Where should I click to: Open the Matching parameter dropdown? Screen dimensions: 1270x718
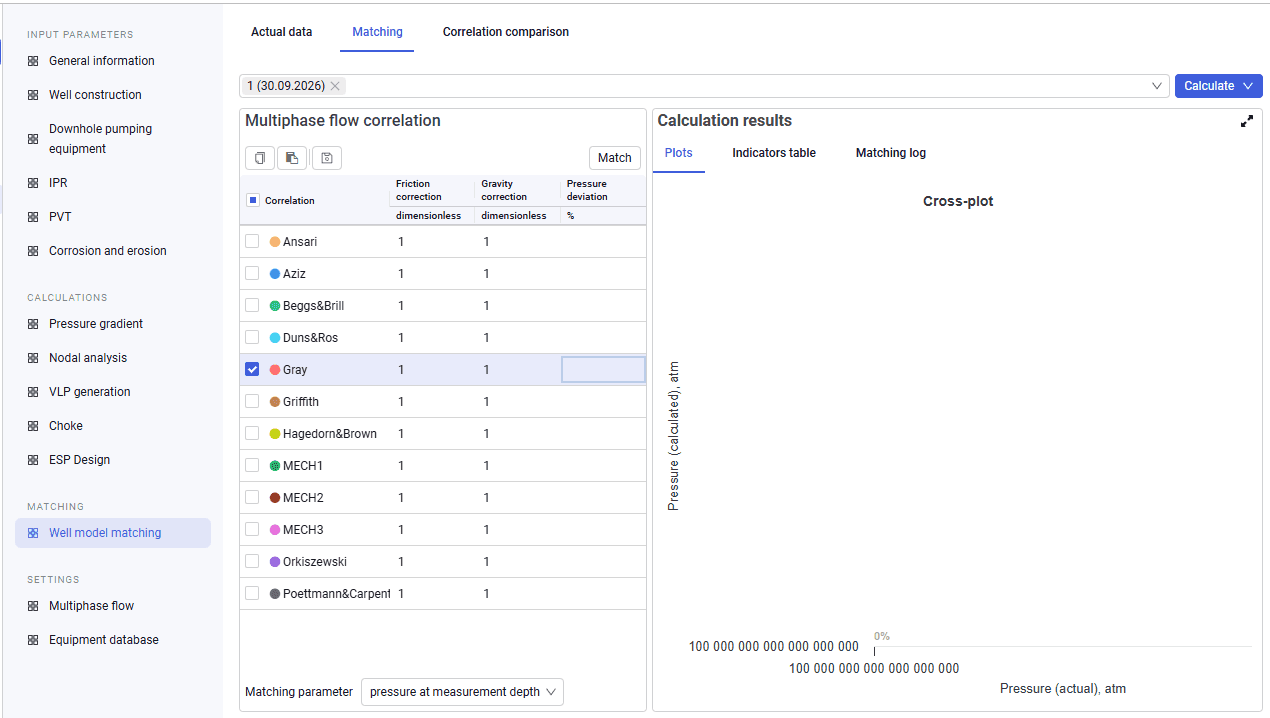(462, 692)
